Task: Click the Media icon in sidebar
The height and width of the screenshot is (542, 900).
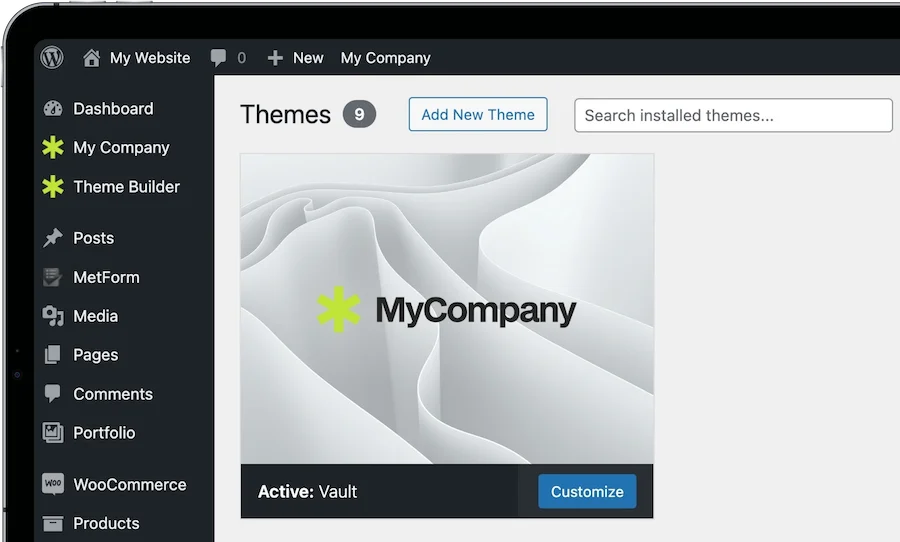Action: [53, 316]
